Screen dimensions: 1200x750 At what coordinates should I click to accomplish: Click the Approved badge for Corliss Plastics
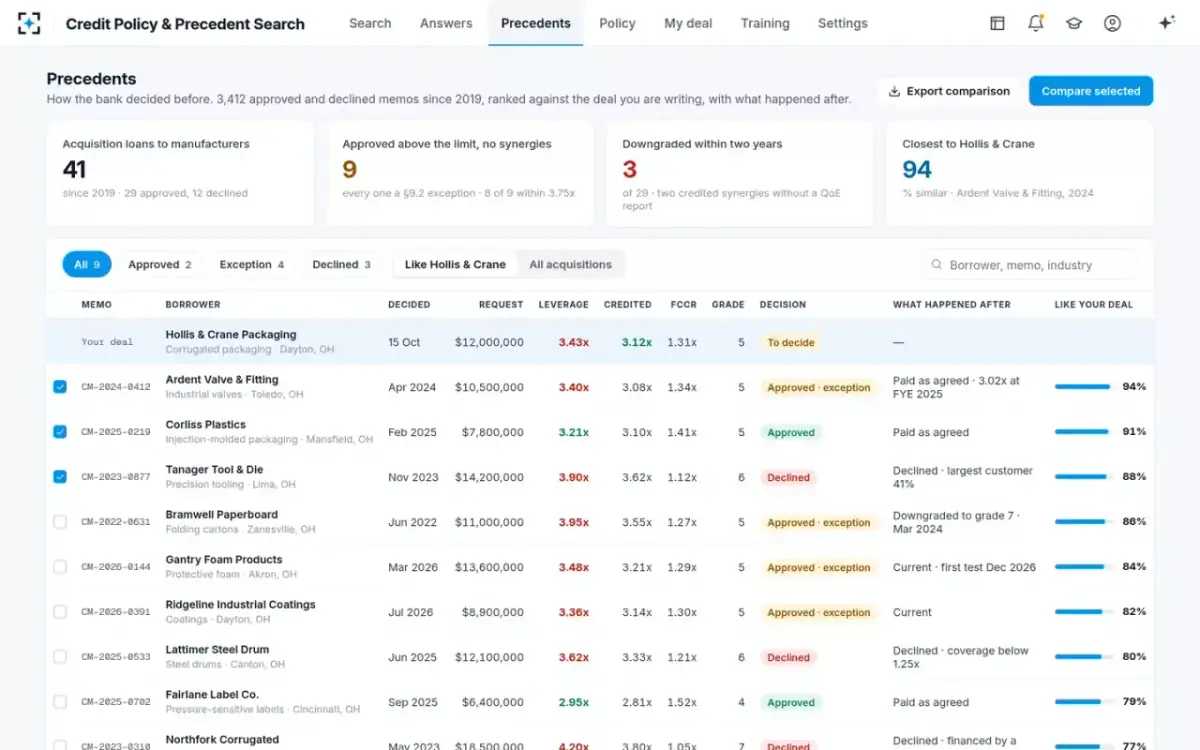pos(791,432)
